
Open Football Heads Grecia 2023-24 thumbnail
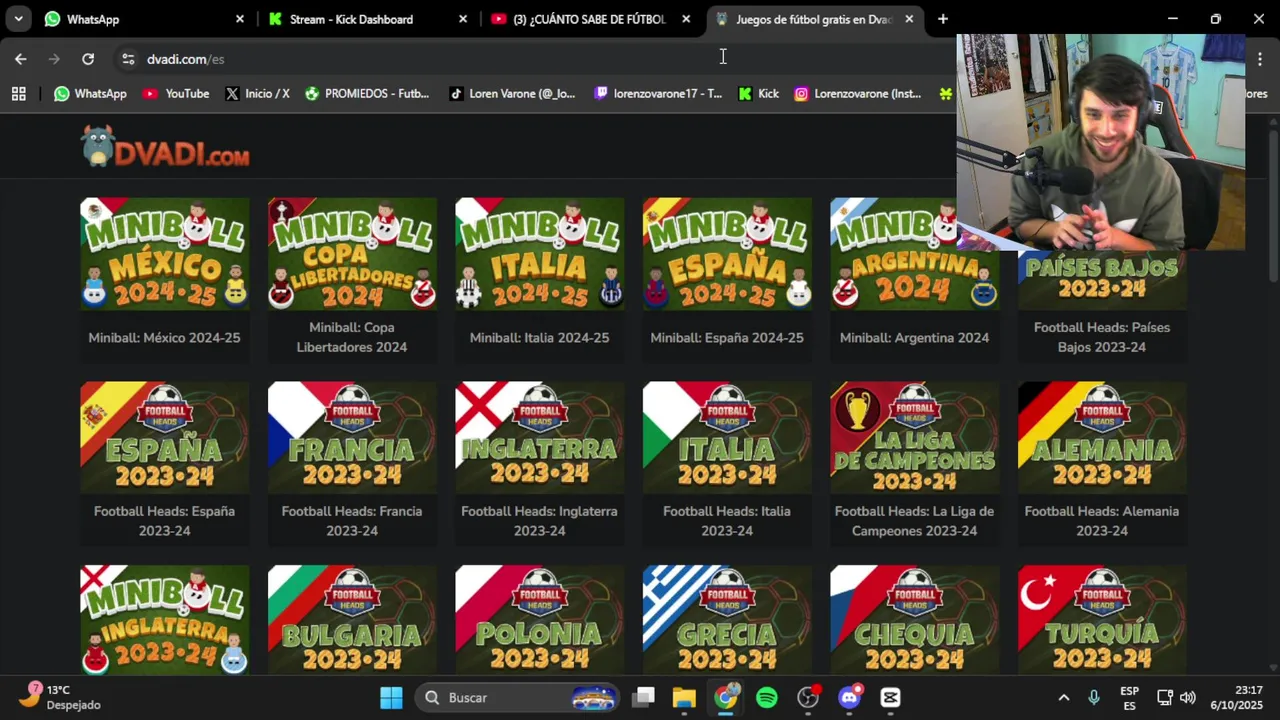(x=727, y=620)
